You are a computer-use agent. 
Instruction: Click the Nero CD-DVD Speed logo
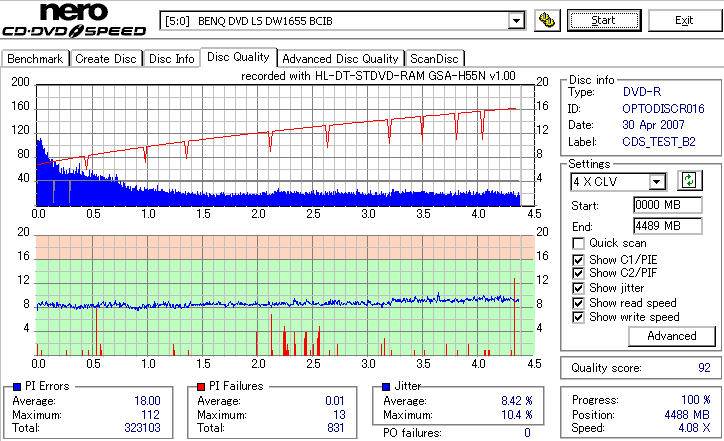click(74, 20)
